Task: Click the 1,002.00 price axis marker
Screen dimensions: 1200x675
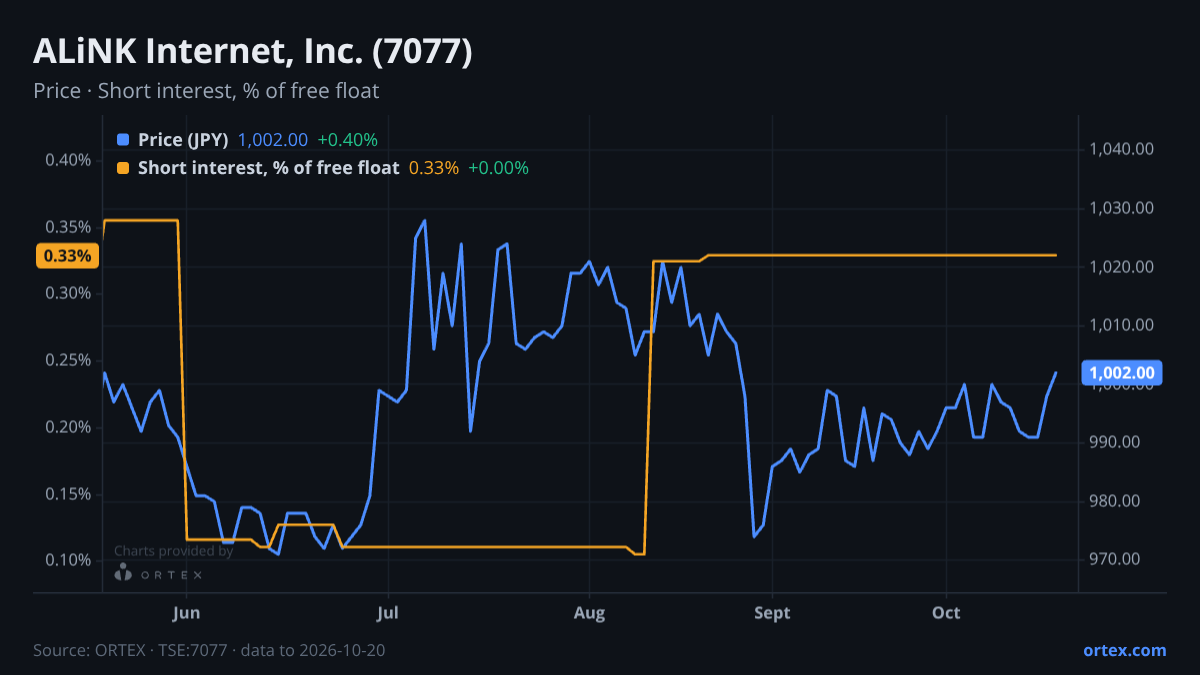Action: [1122, 373]
